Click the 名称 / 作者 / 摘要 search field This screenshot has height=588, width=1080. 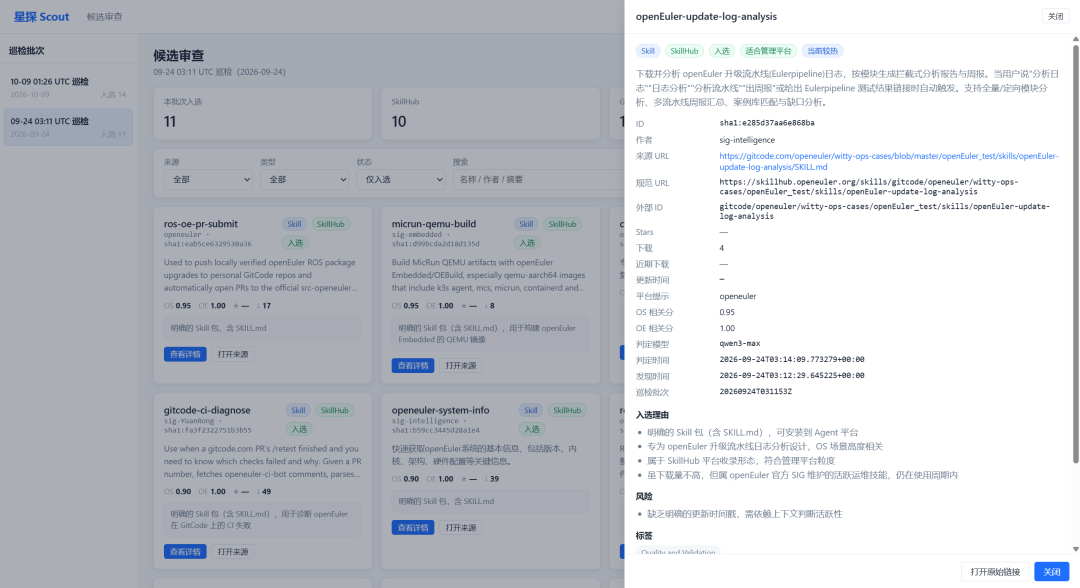[538, 179]
